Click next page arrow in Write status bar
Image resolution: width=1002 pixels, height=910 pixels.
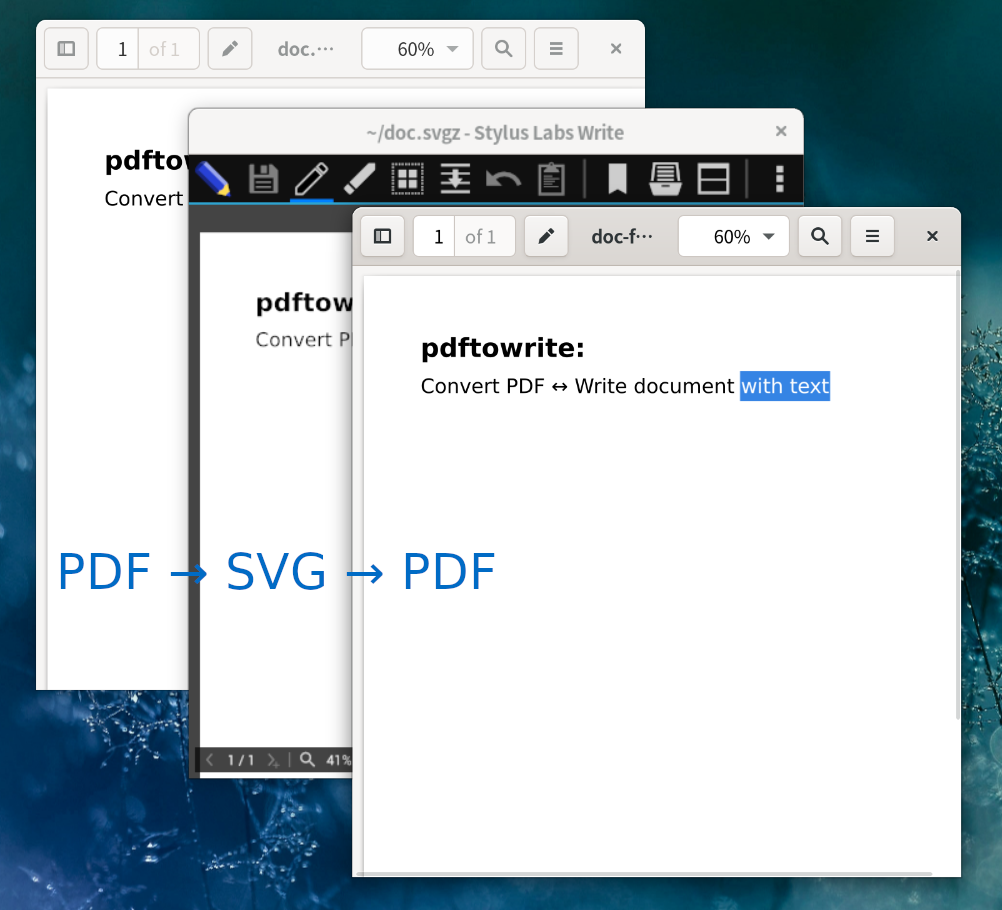pos(273,760)
